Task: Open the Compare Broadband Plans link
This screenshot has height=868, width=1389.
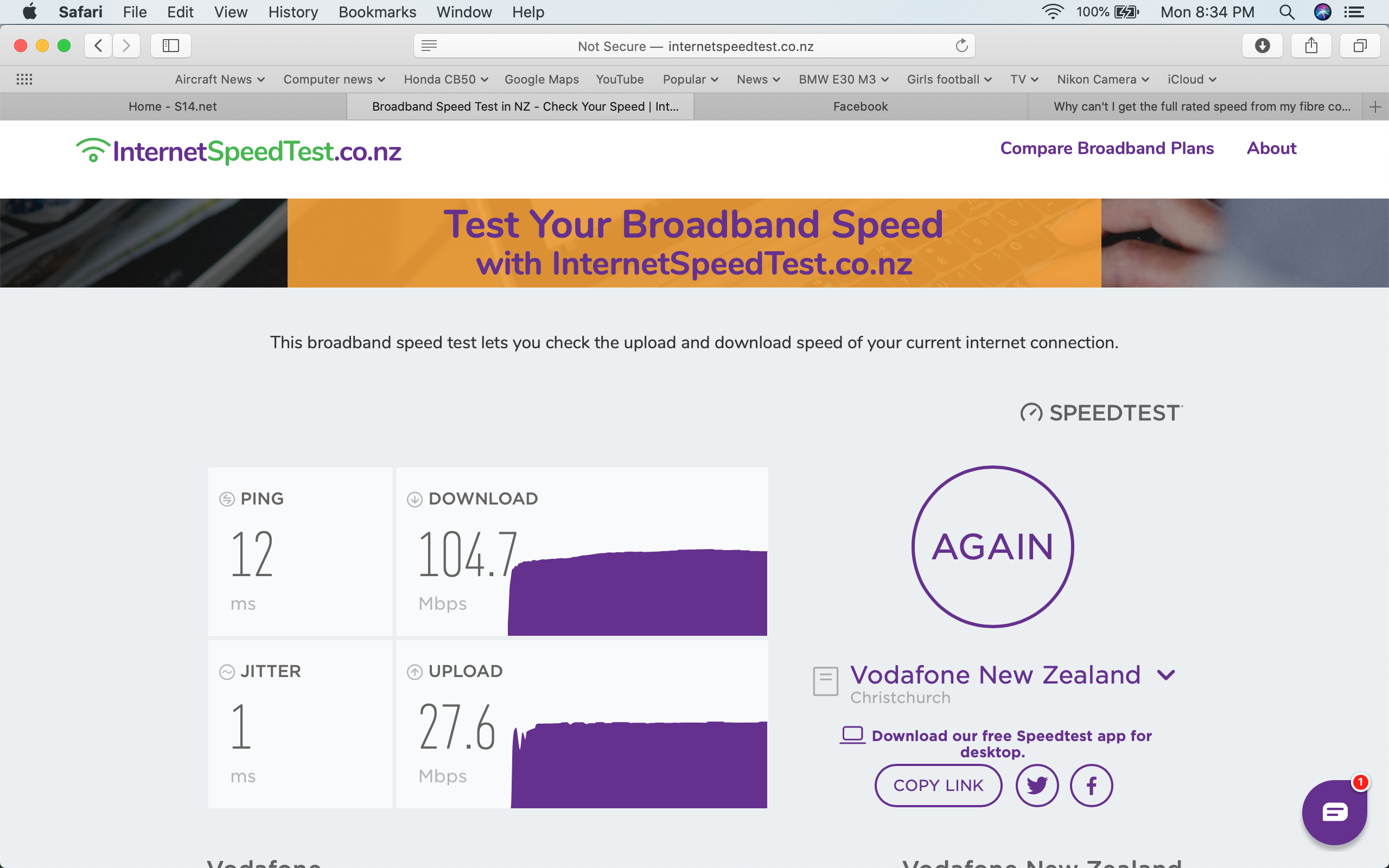Action: coord(1107,148)
